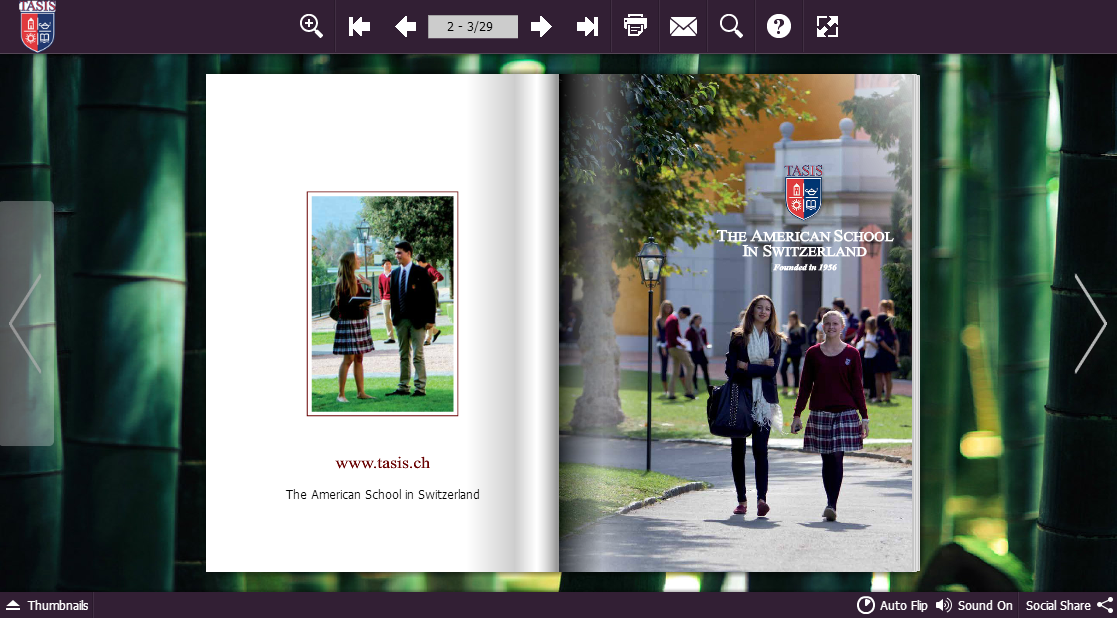This screenshot has width=1117, height=619.
Task: Share the book by email envelope icon
Action: click(x=683, y=27)
